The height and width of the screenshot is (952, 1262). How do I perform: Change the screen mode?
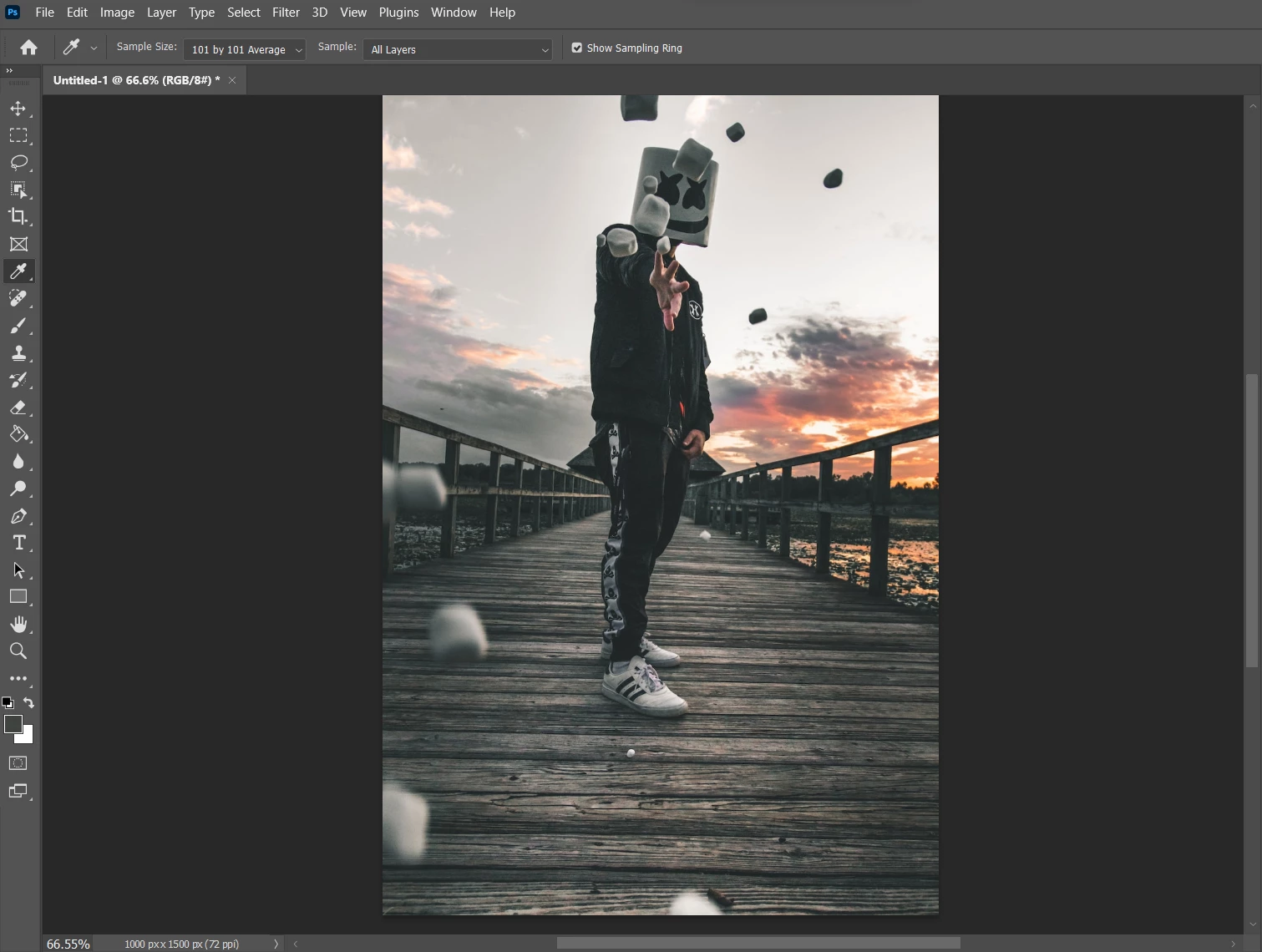pos(18,791)
